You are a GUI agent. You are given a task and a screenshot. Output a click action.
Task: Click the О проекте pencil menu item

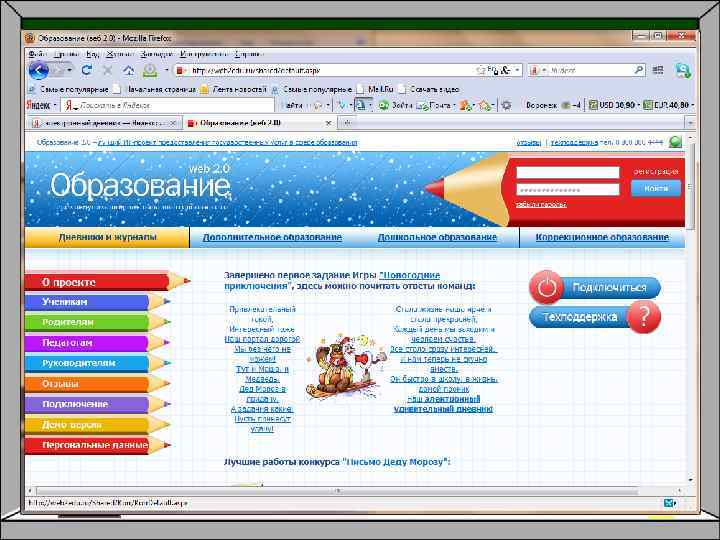(107, 282)
